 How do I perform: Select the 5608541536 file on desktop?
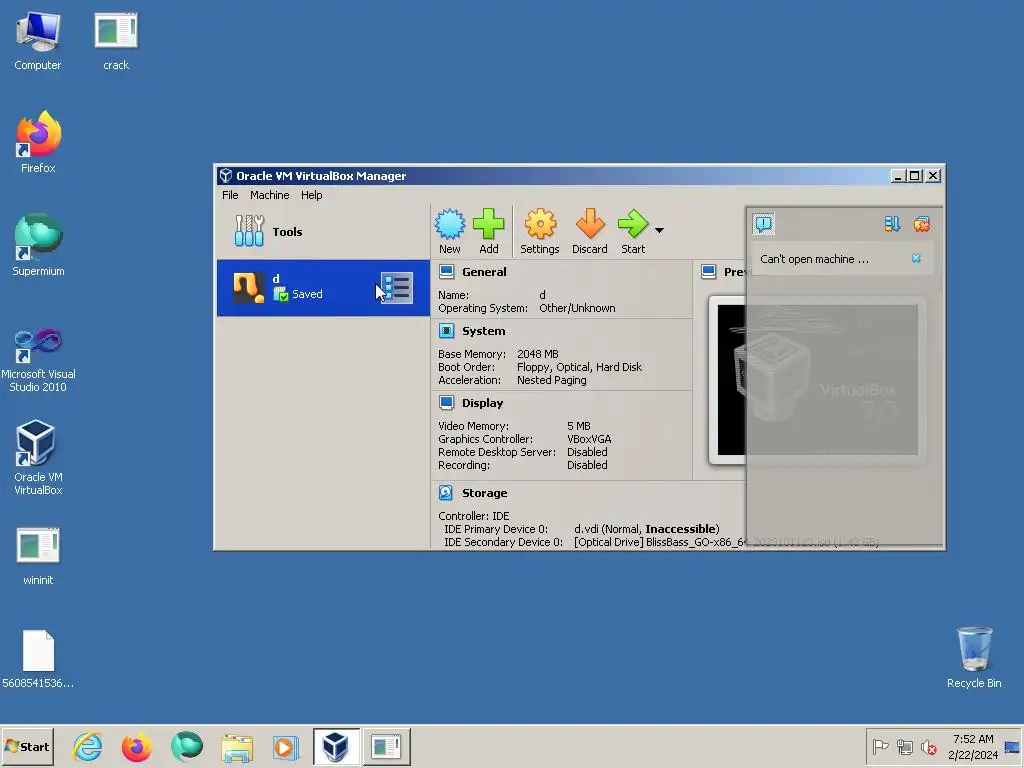point(38,660)
